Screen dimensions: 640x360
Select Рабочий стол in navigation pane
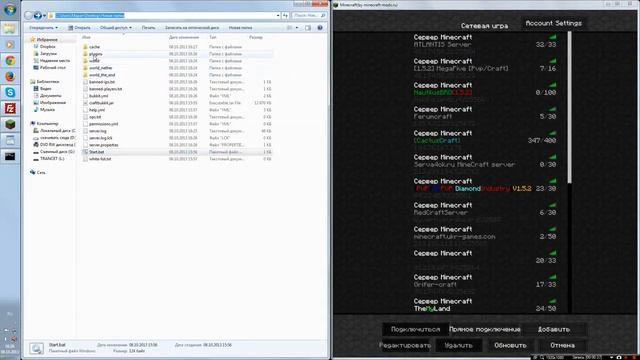tap(53, 67)
